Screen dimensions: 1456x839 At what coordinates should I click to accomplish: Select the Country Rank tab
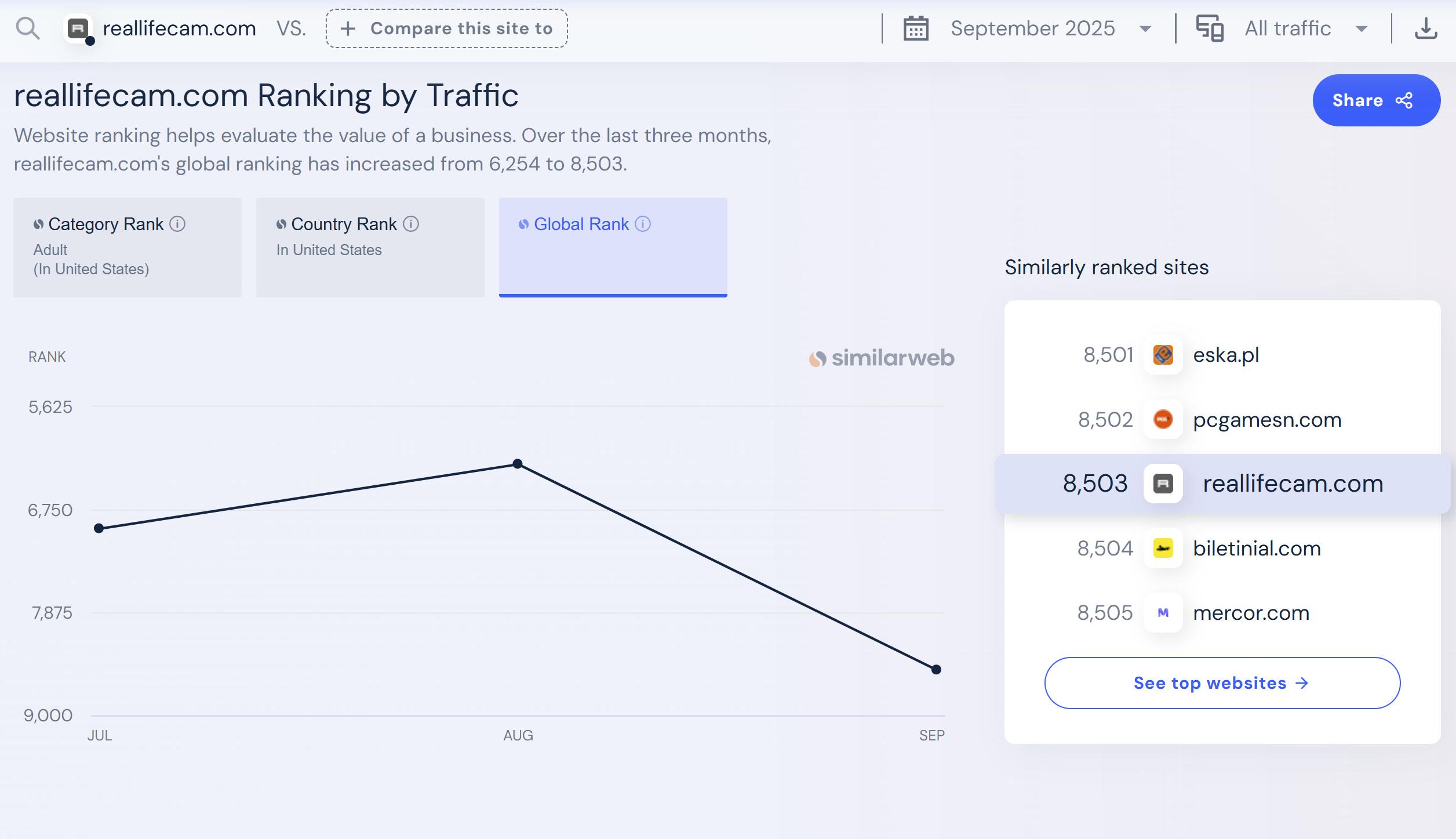[x=370, y=247]
